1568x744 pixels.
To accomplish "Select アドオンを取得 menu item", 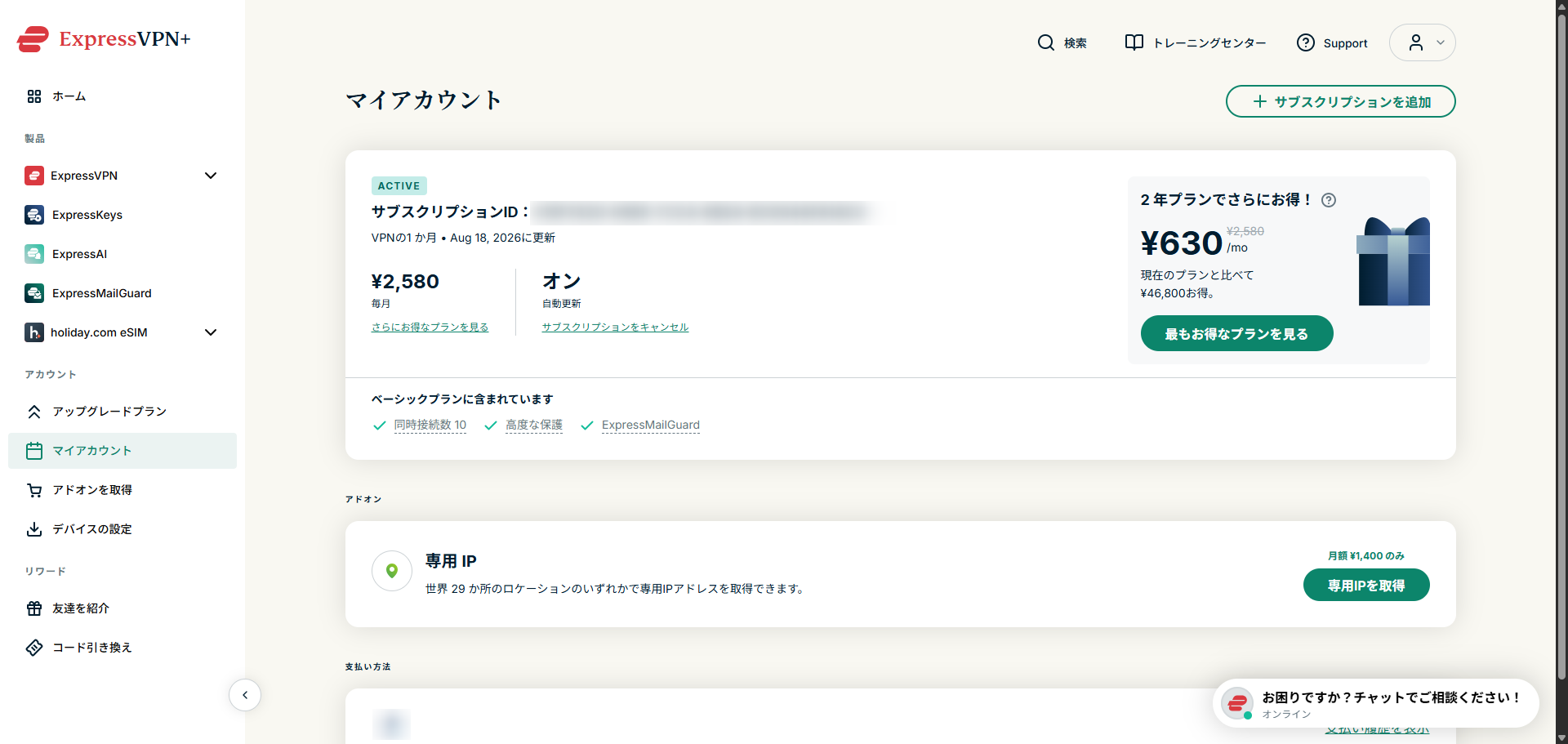I will click(122, 490).
